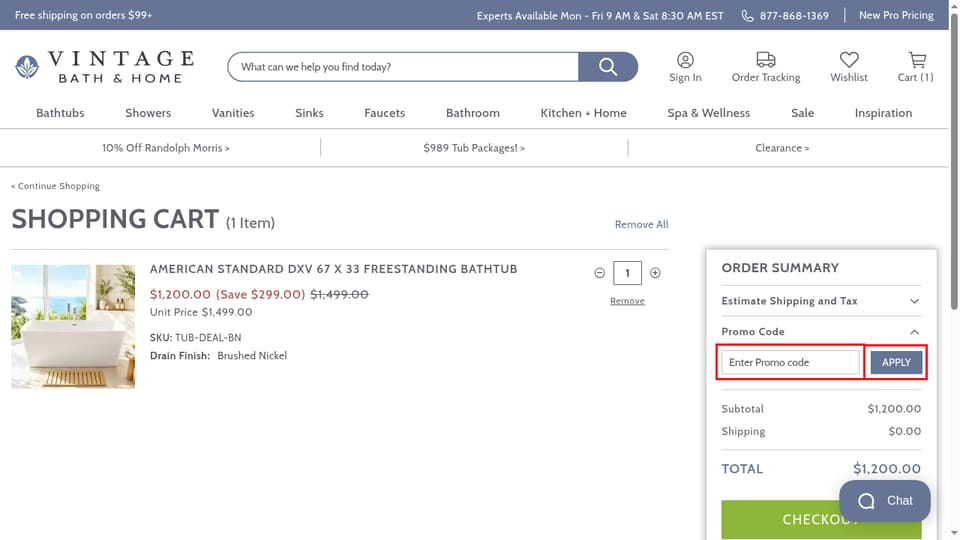This screenshot has height=540, width=960.
Task: Open the Bathroom menu
Action: point(473,113)
